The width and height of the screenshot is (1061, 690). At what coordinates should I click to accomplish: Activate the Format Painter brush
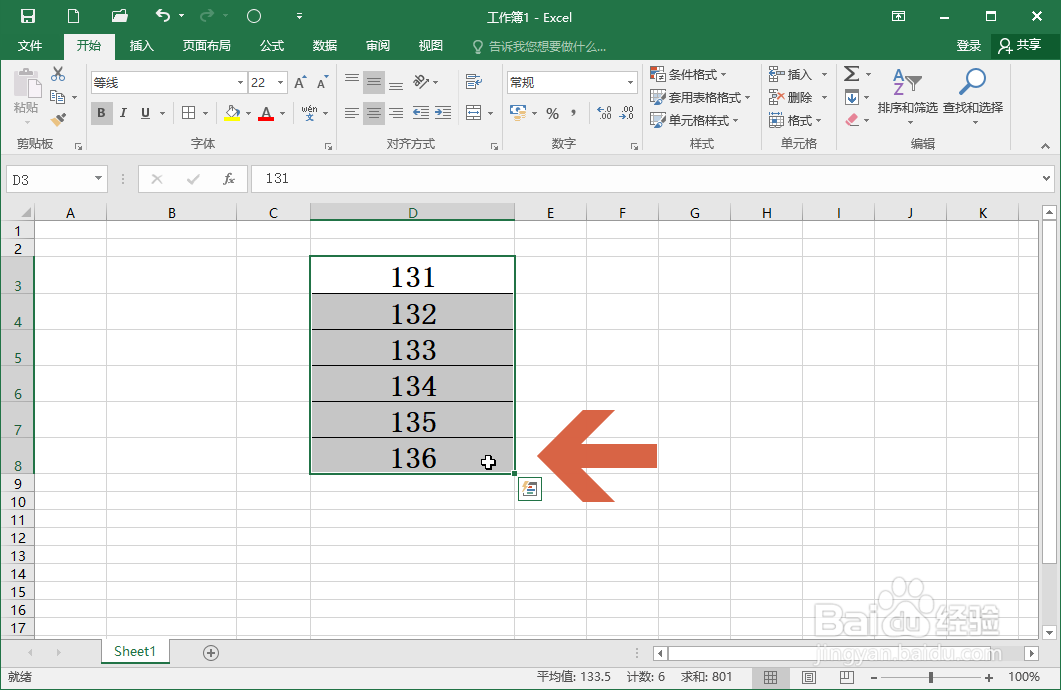point(58,120)
